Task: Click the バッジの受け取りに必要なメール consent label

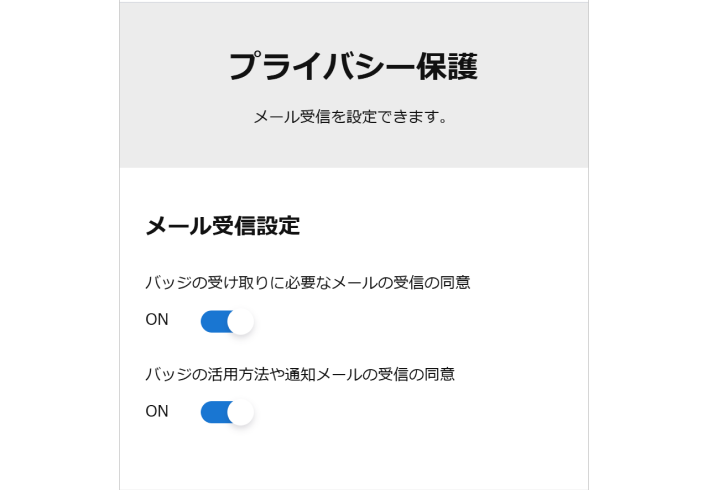Action: (x=308, y=283)
